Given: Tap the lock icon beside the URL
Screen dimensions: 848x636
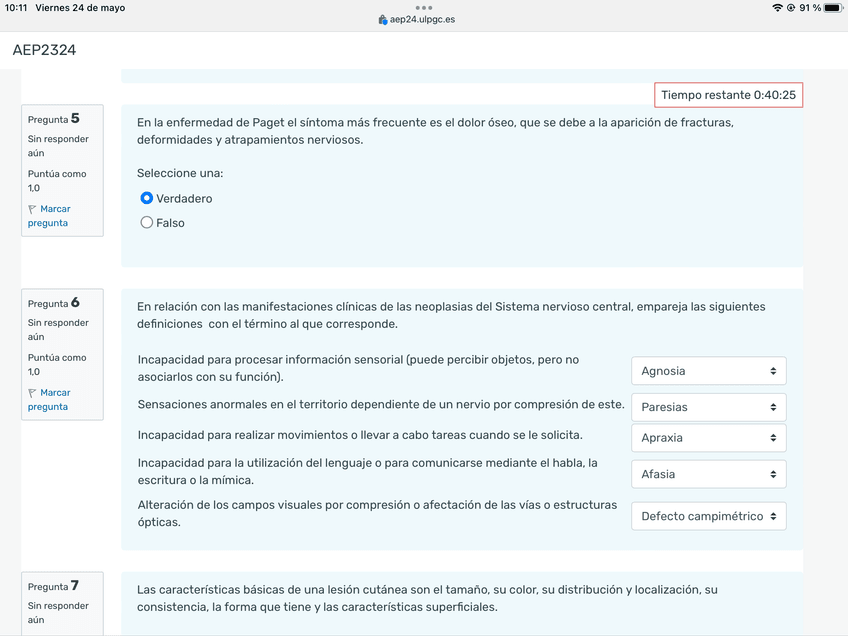Looking at the screenshot, I should click(383, 20).
